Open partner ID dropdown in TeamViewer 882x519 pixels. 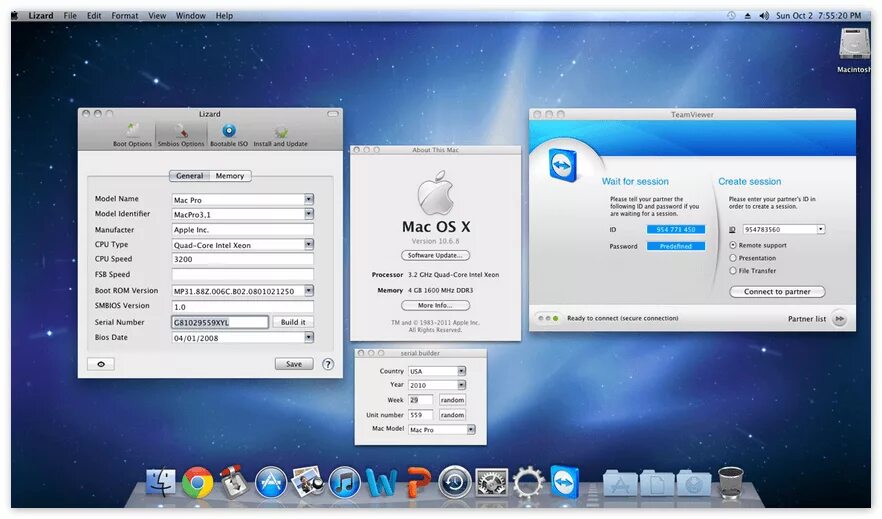coord(821,229)
